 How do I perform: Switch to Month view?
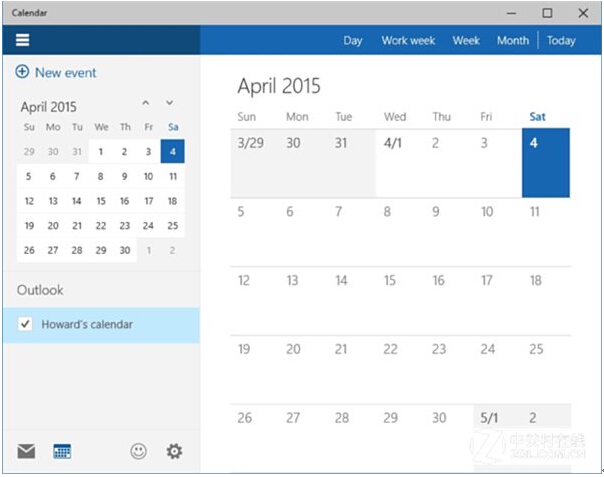[512, 41]
